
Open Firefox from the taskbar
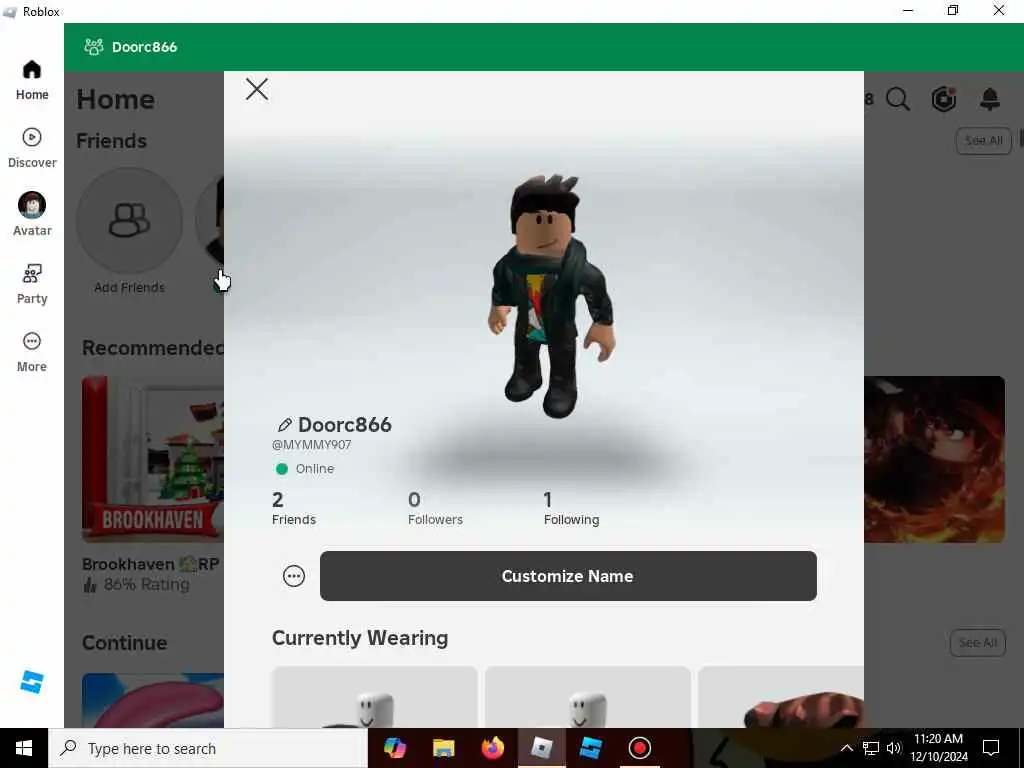click(x=492, y=748)
